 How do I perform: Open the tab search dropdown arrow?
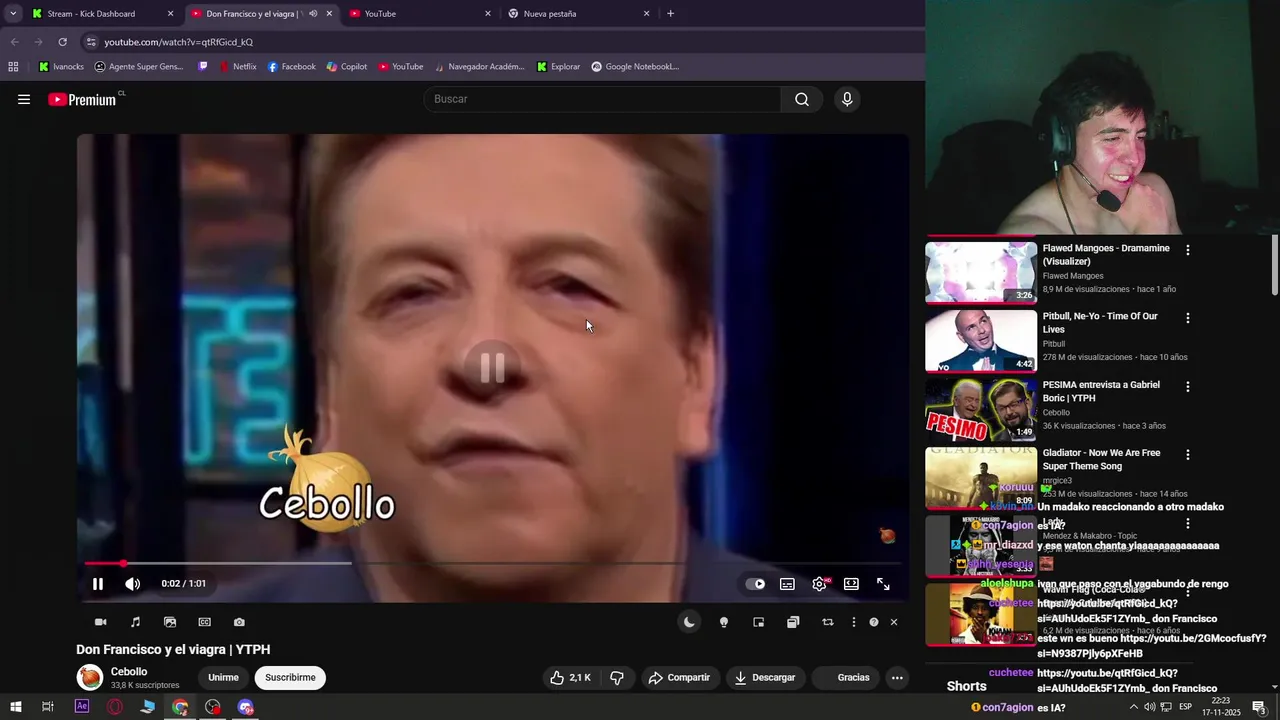[x=12, y=14]
